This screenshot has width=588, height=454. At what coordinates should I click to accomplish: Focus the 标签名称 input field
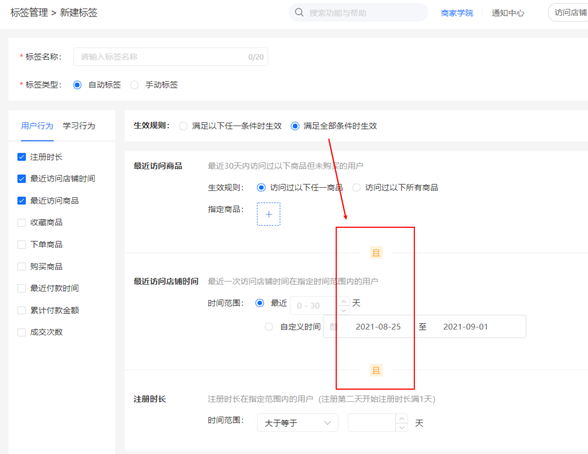171,57
